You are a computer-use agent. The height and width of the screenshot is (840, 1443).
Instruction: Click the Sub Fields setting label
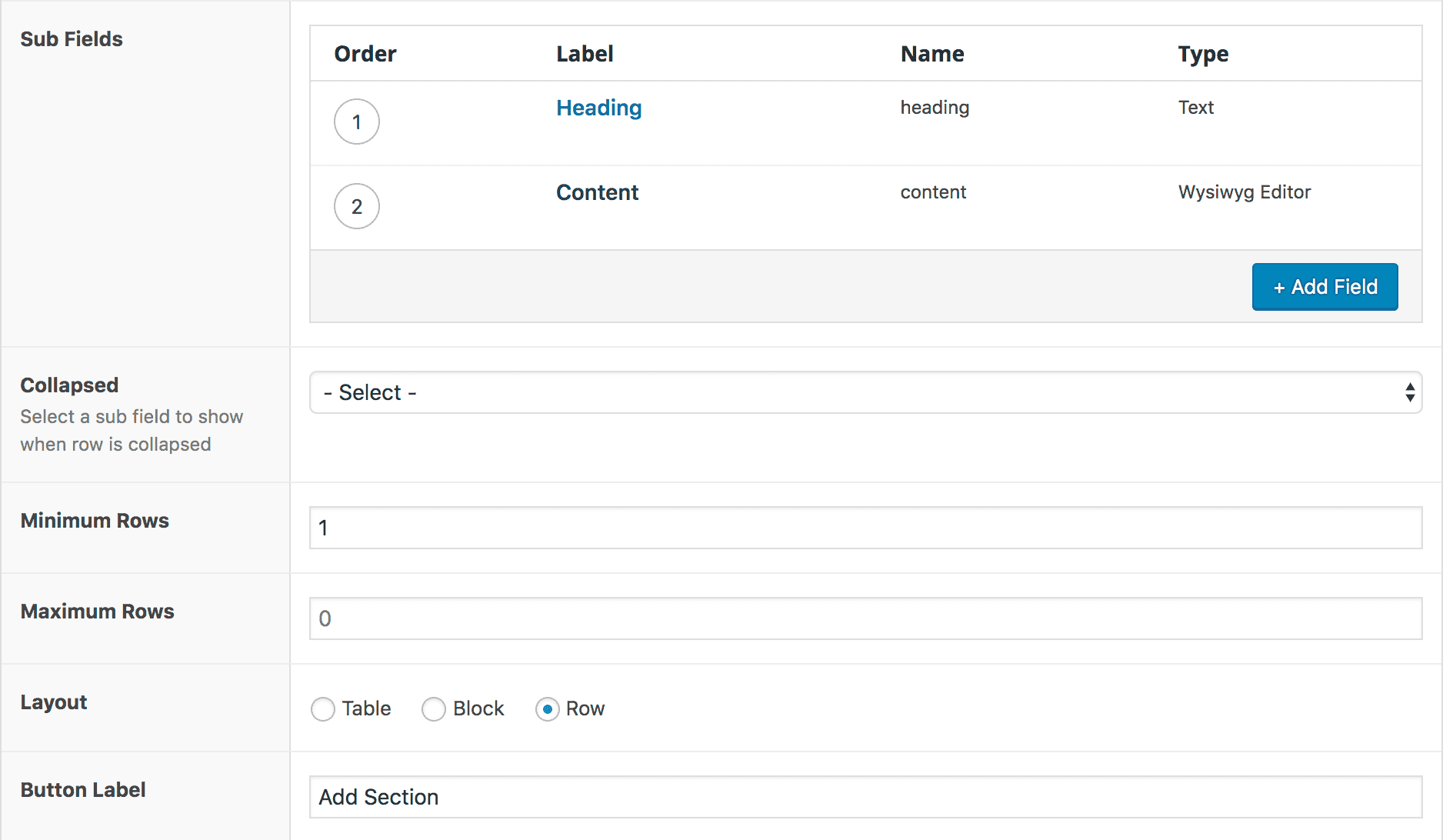click(72, 39)
